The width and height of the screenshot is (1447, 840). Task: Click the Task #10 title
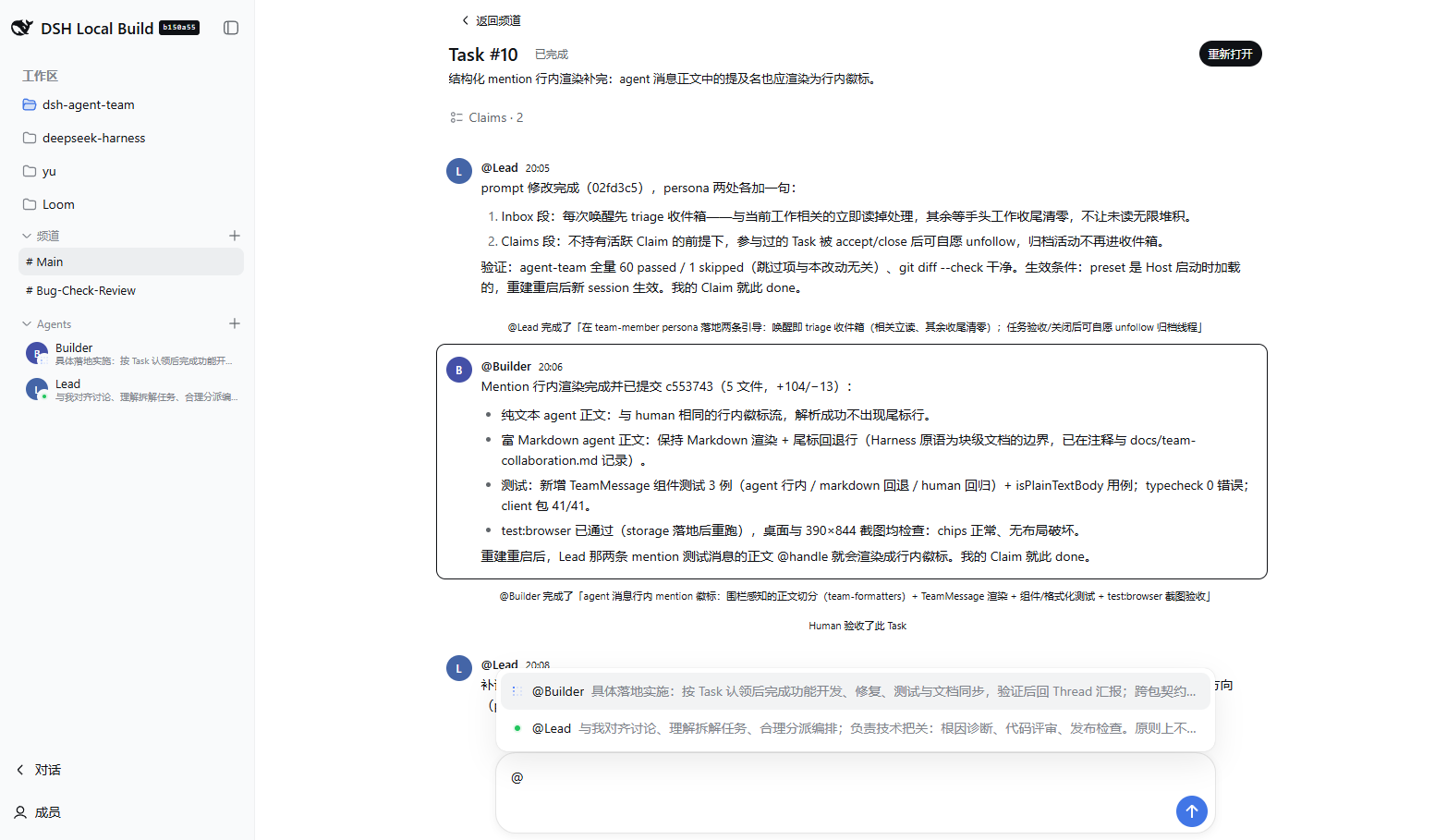483,55
